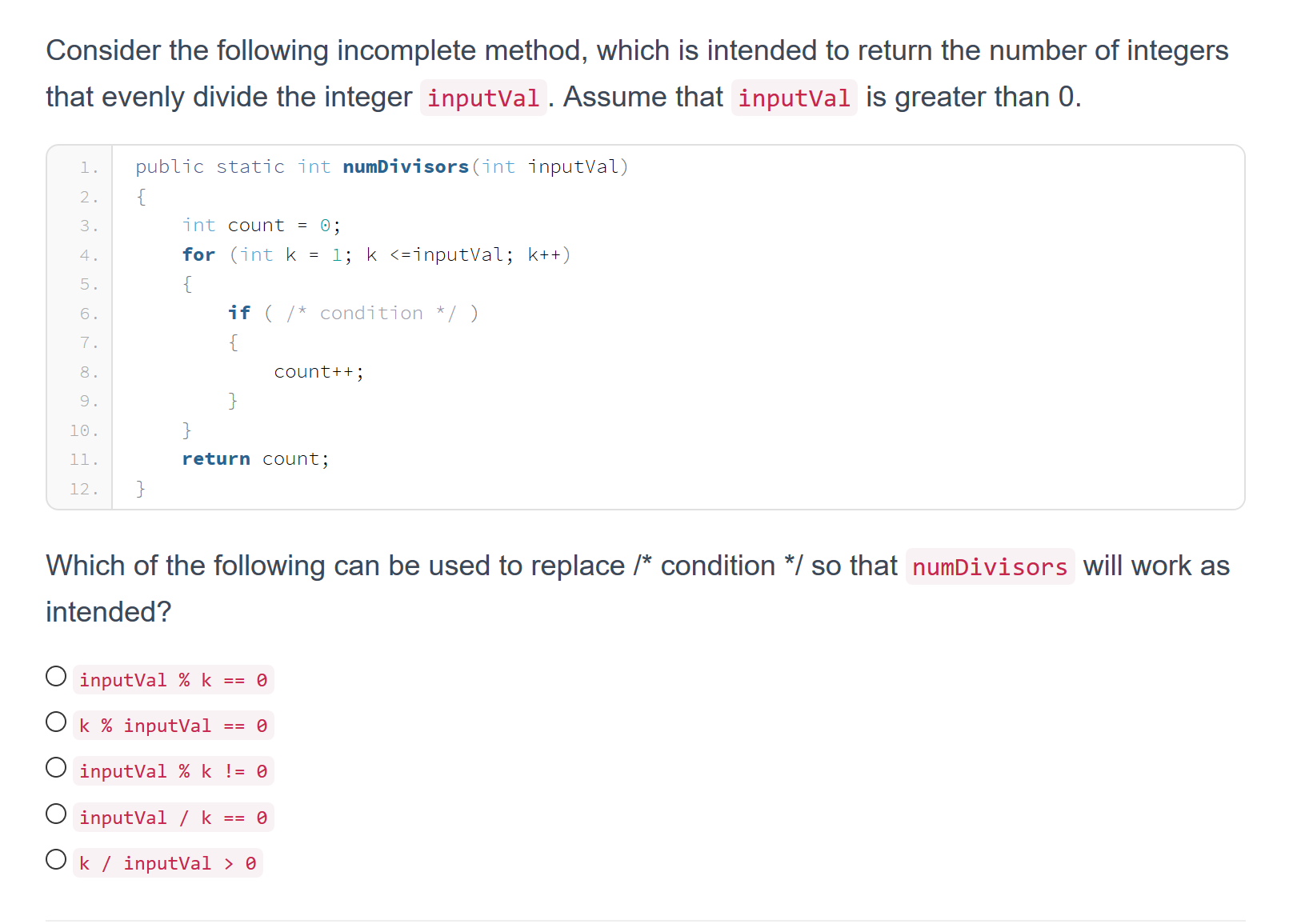
Task: Click the red numDivisors code tag in the question
Action: (990, 566)
